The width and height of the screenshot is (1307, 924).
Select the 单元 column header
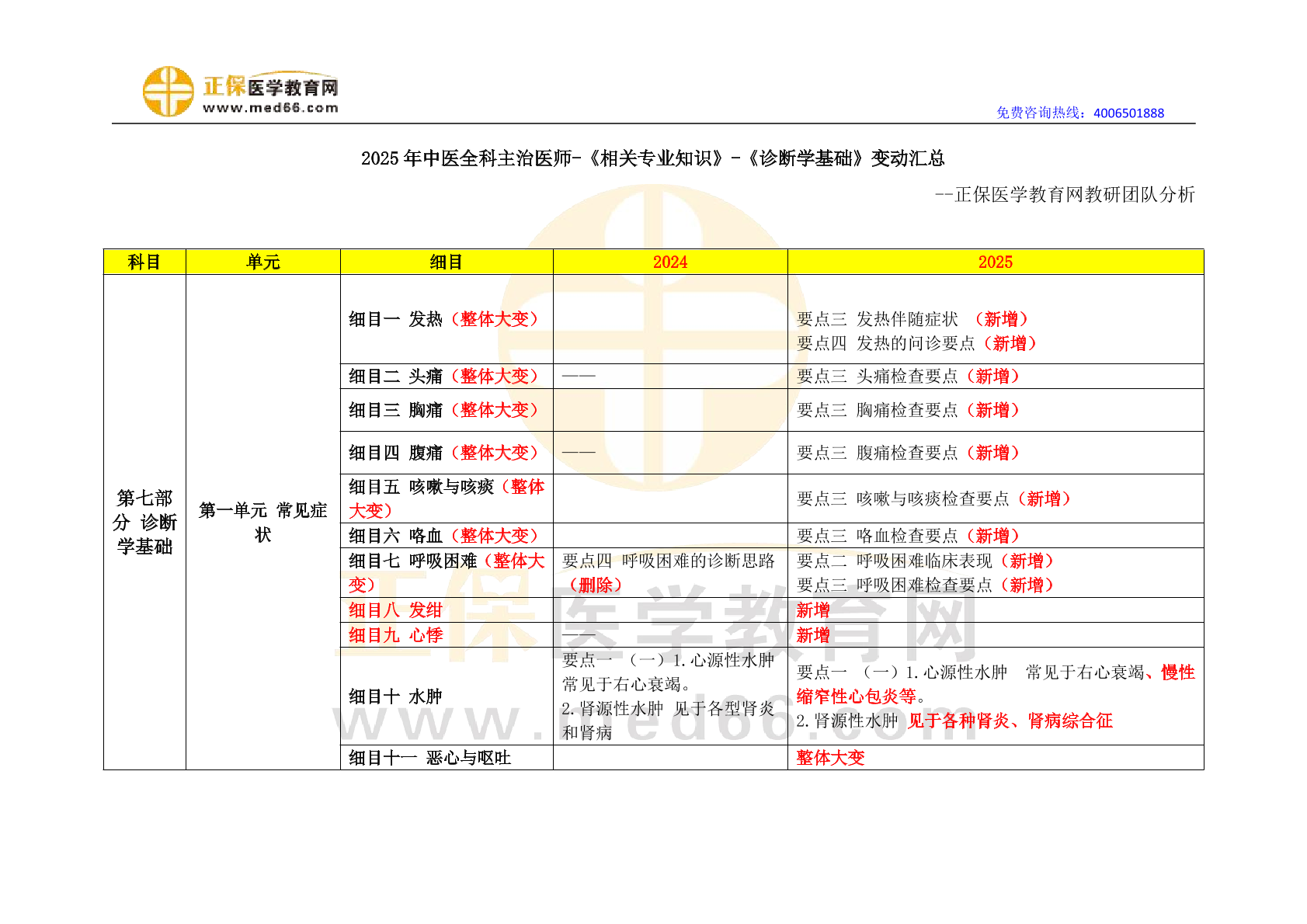tap(262, 262)
